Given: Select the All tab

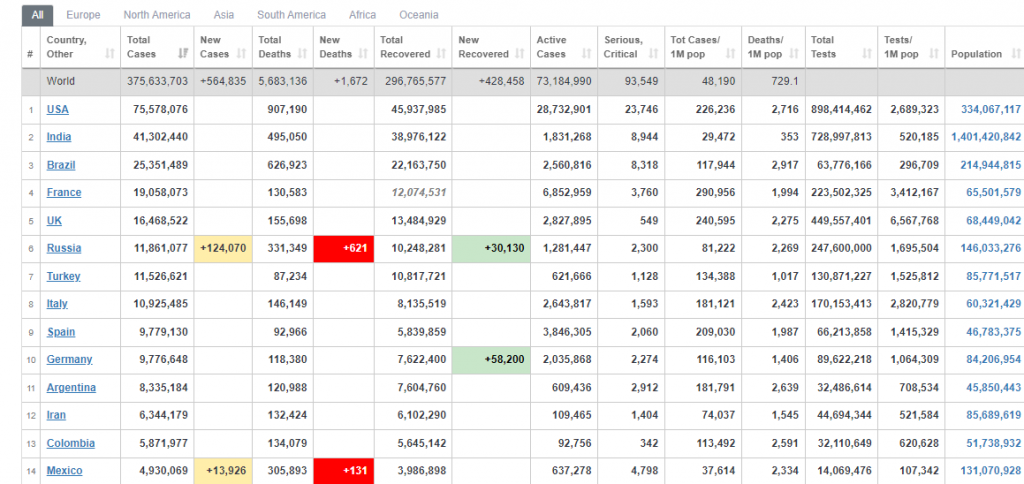Looking at the screenshot, I should [x=37, y=14].
